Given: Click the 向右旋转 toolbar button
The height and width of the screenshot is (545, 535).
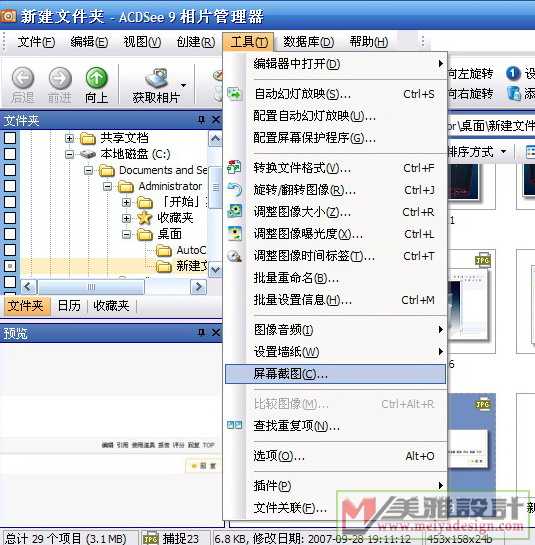Looking at the screenshot, I should pyautogui.click(x=470, y=93).
